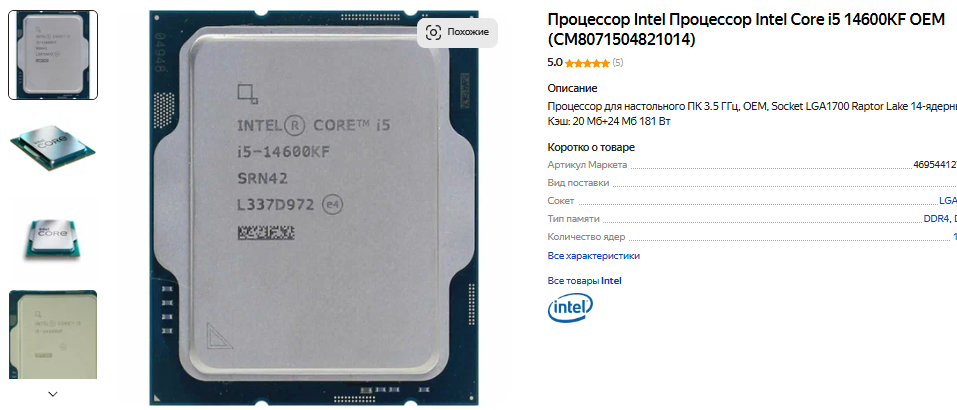Click the Коротко о товаре heading
Screen dimensions: 957x410
pyautogui.click(x=591, y=148)
